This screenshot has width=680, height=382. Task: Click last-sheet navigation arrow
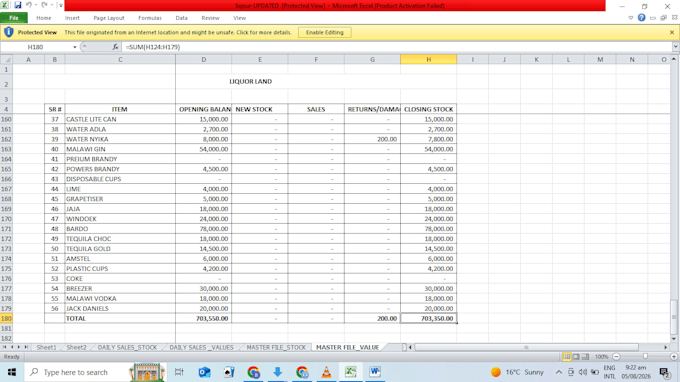pos(26,347)
